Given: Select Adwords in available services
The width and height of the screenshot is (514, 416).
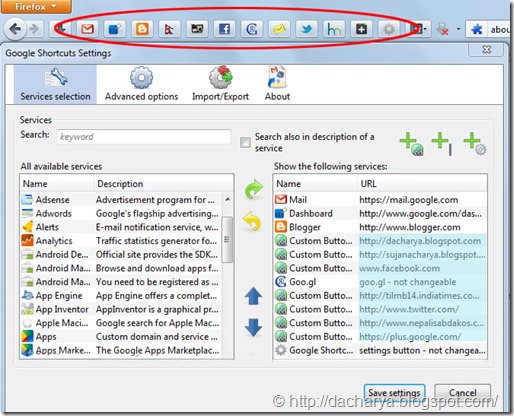Looking at the screenshot, I should point(121,213).
